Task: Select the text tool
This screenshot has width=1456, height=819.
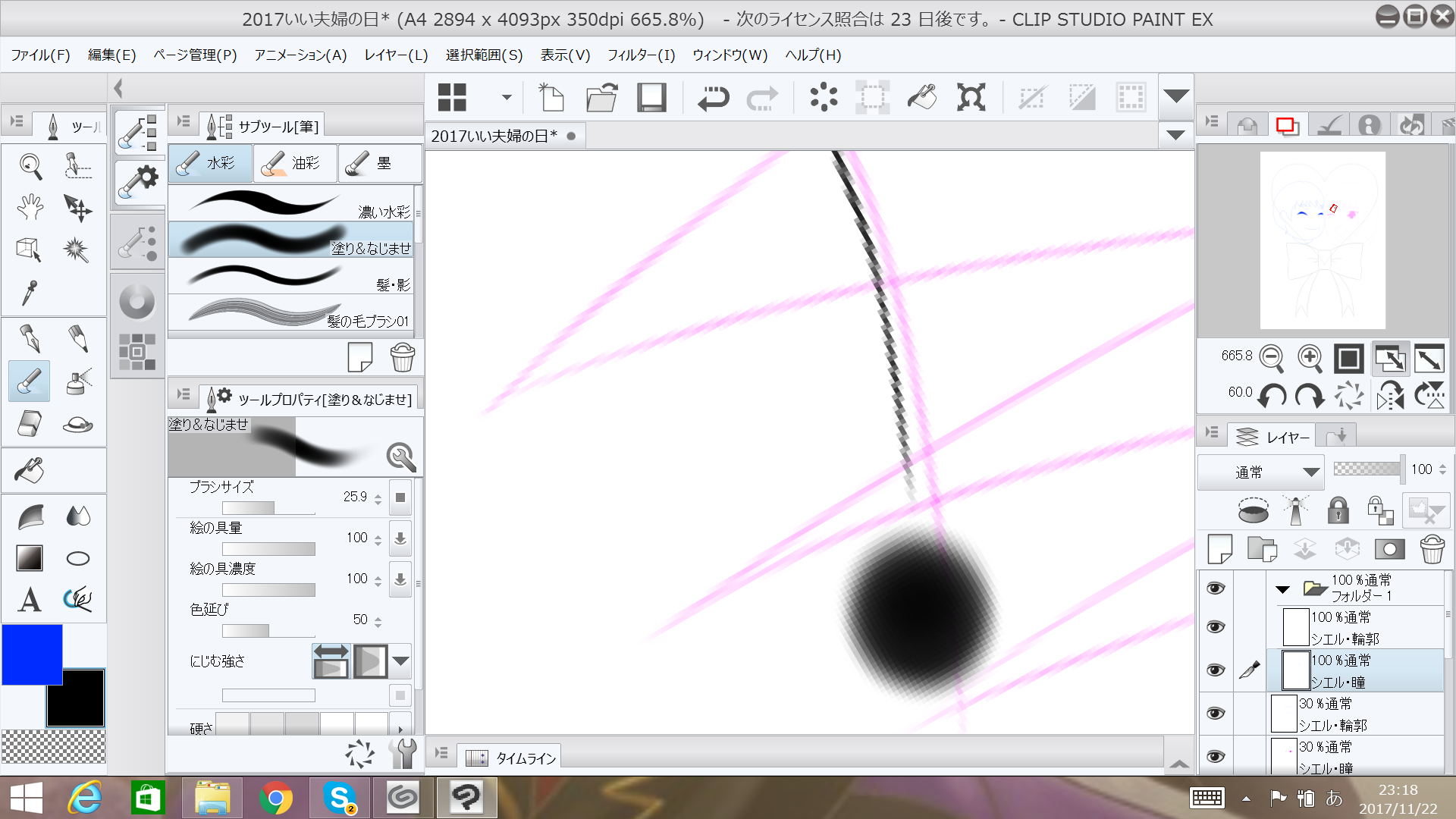Action: [x=30, y=600]
